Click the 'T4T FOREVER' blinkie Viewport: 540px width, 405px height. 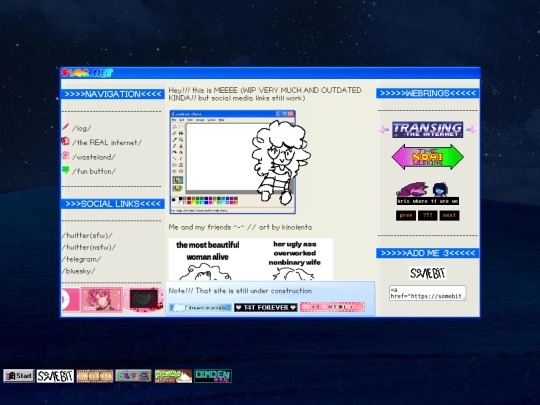(266, 308)
